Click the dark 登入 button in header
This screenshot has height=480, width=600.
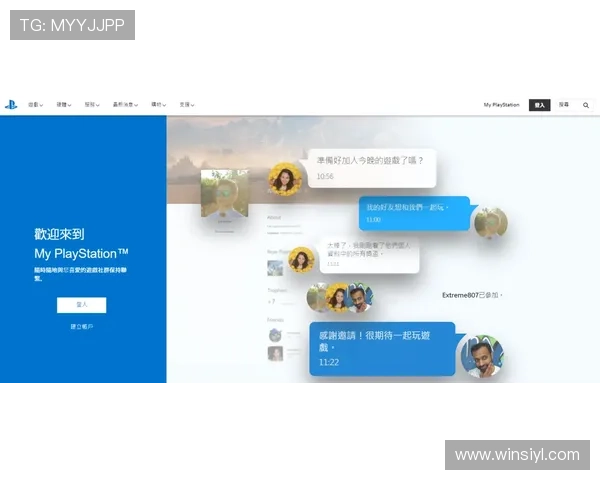(x=540, y=105)
